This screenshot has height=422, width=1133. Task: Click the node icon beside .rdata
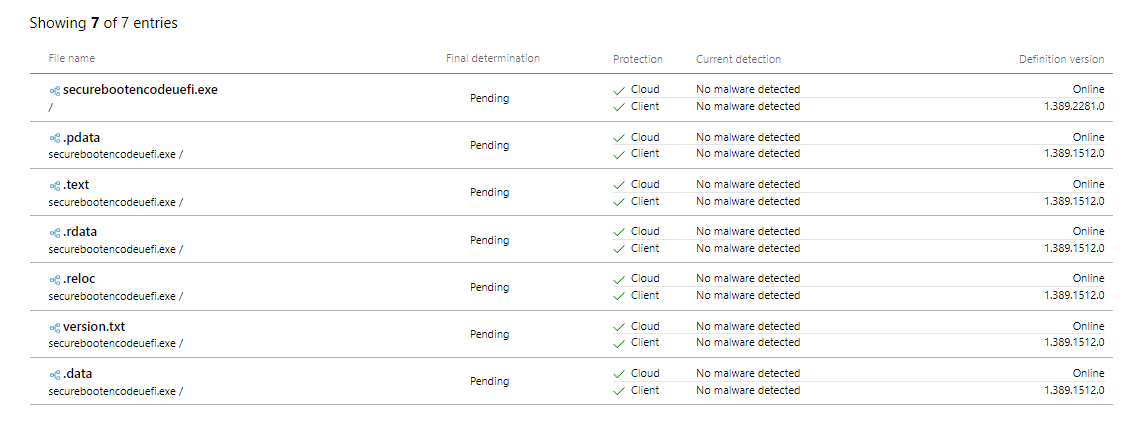(54, 233)
